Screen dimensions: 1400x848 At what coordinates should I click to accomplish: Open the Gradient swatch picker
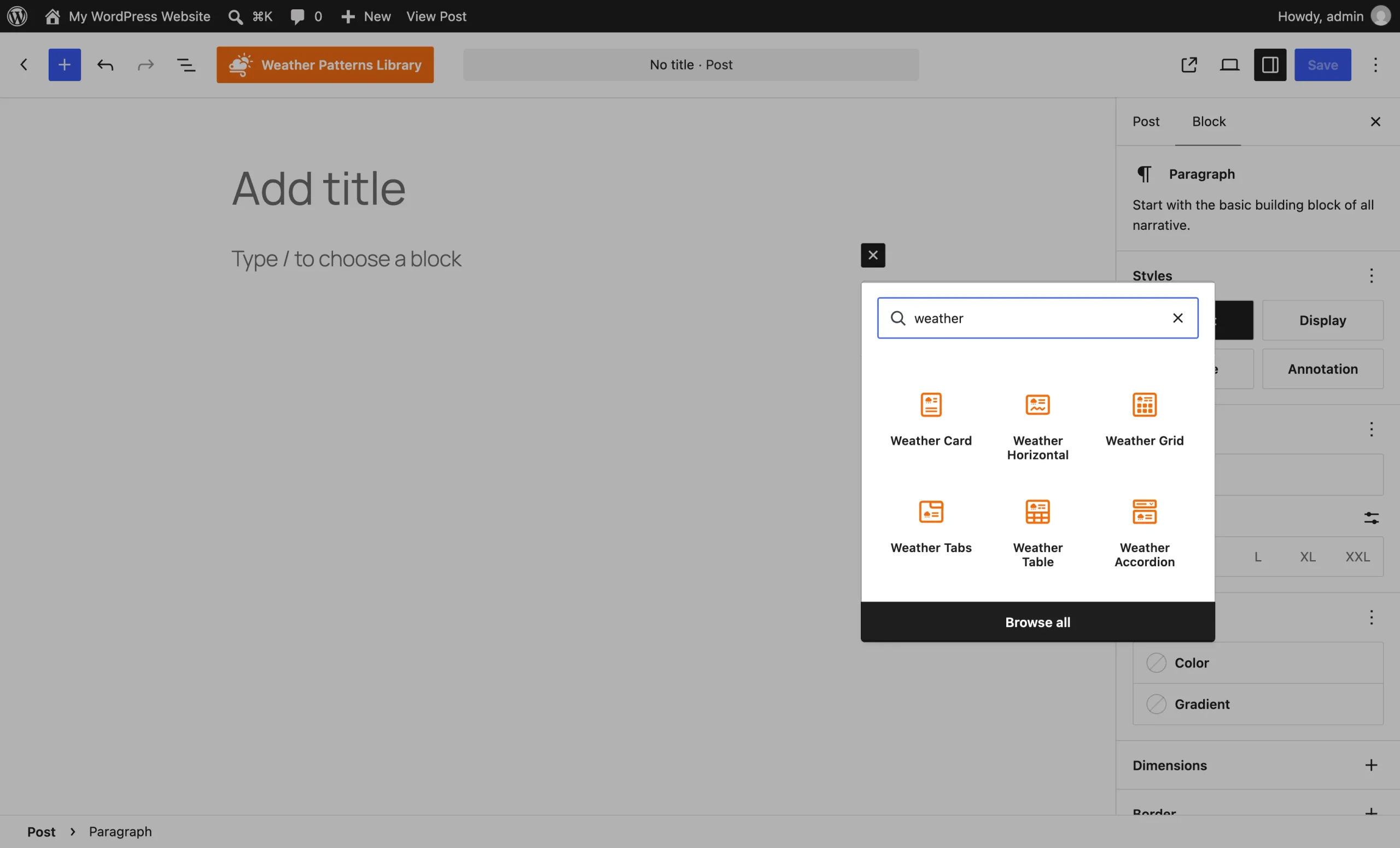click(x=1257, y=704)
